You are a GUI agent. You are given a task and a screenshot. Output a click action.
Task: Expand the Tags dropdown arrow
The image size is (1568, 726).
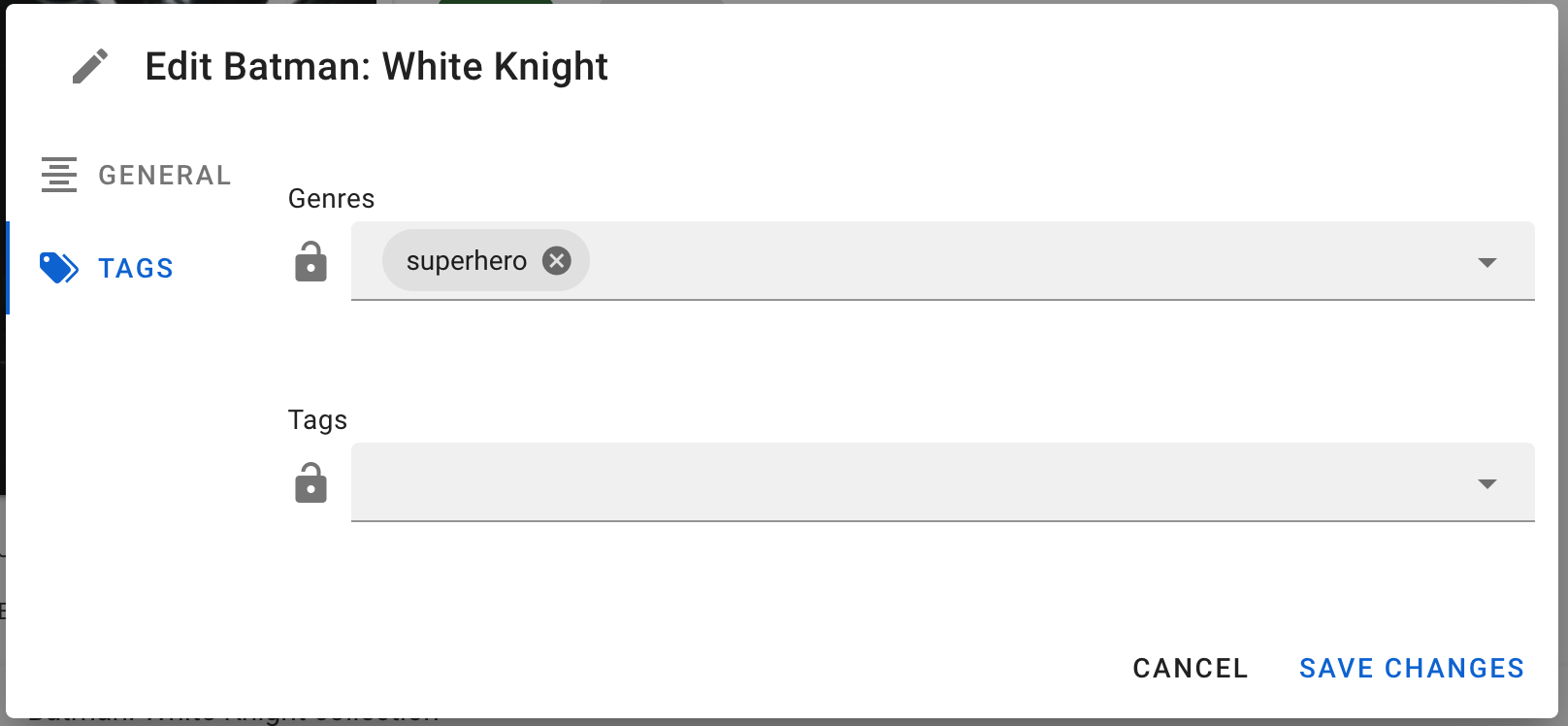pos(1486,483)
